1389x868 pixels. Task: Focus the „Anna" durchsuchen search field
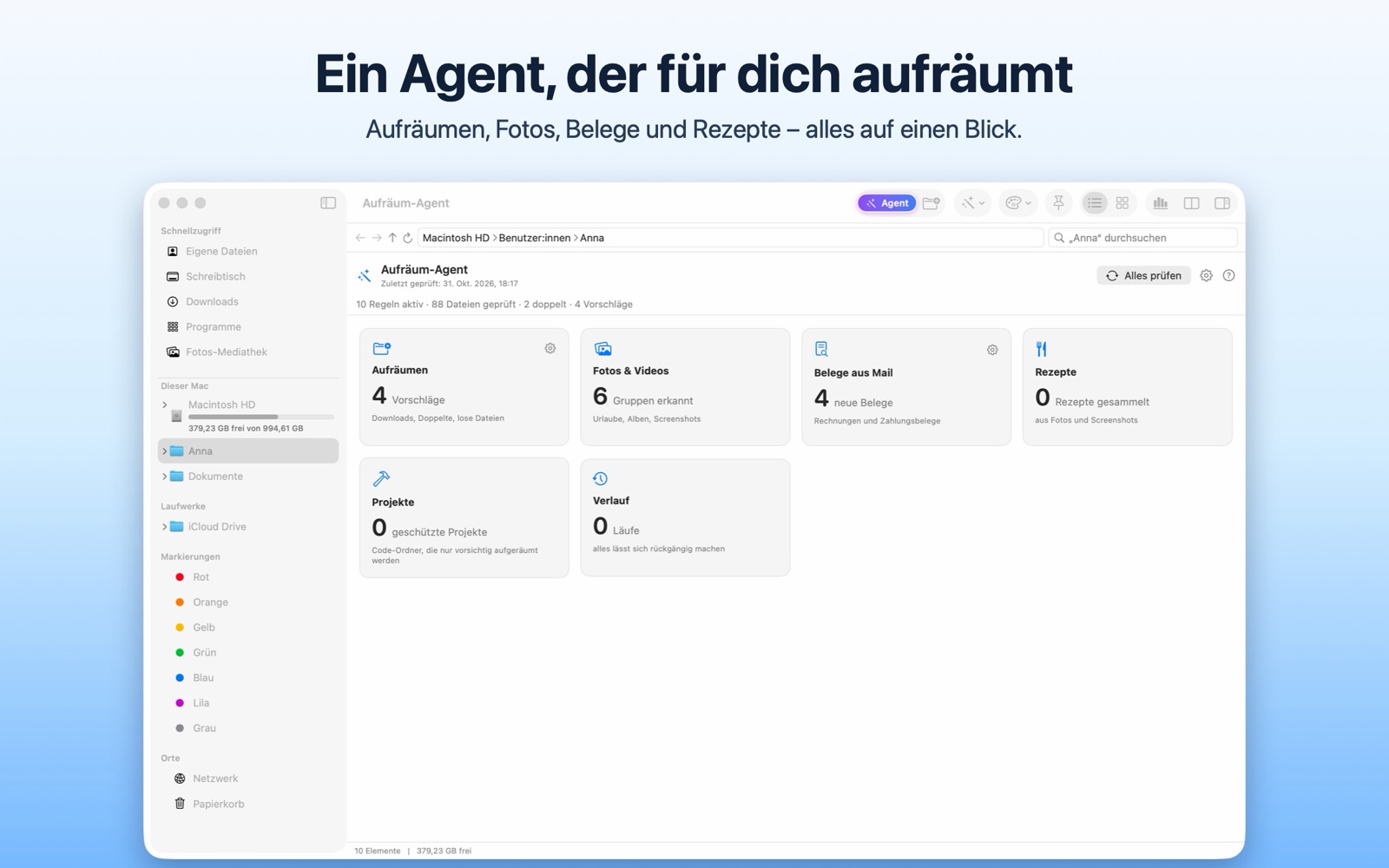point(1142,238)
